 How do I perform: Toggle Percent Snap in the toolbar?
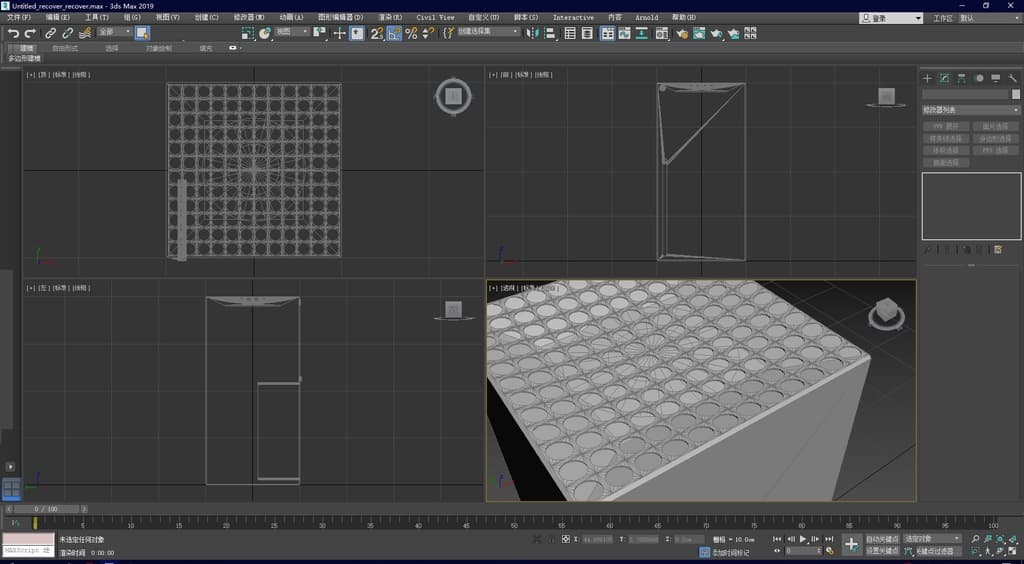pyautogui.click(x=411, y=33)
